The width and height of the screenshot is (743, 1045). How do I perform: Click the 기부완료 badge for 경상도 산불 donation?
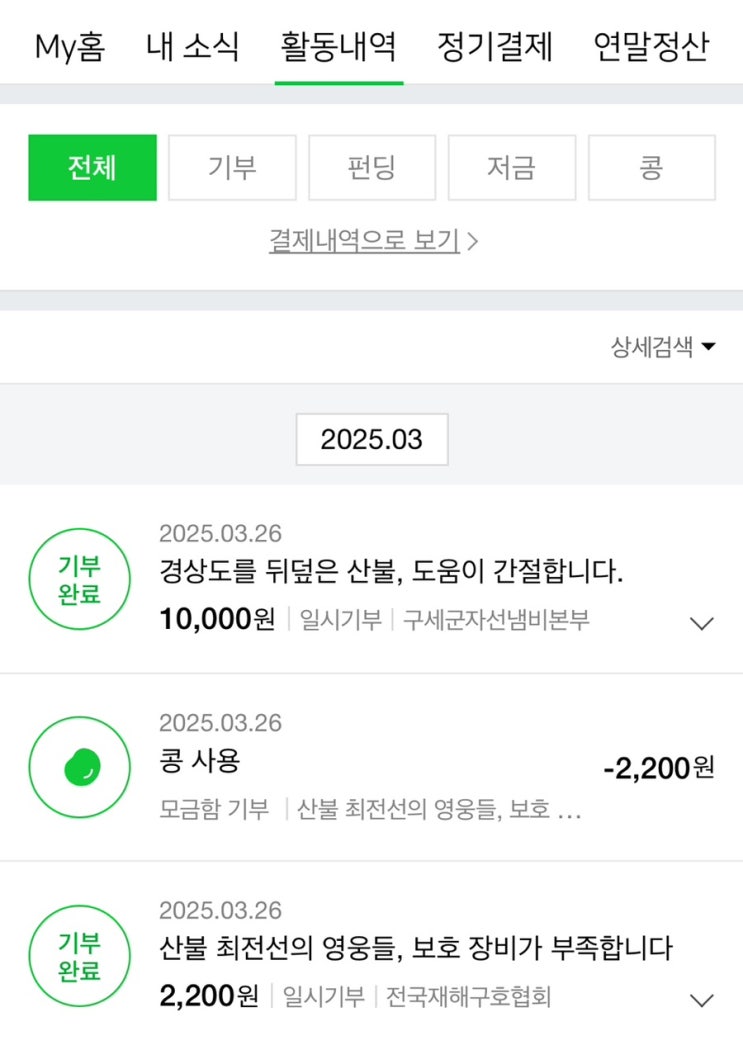[79, 579]
